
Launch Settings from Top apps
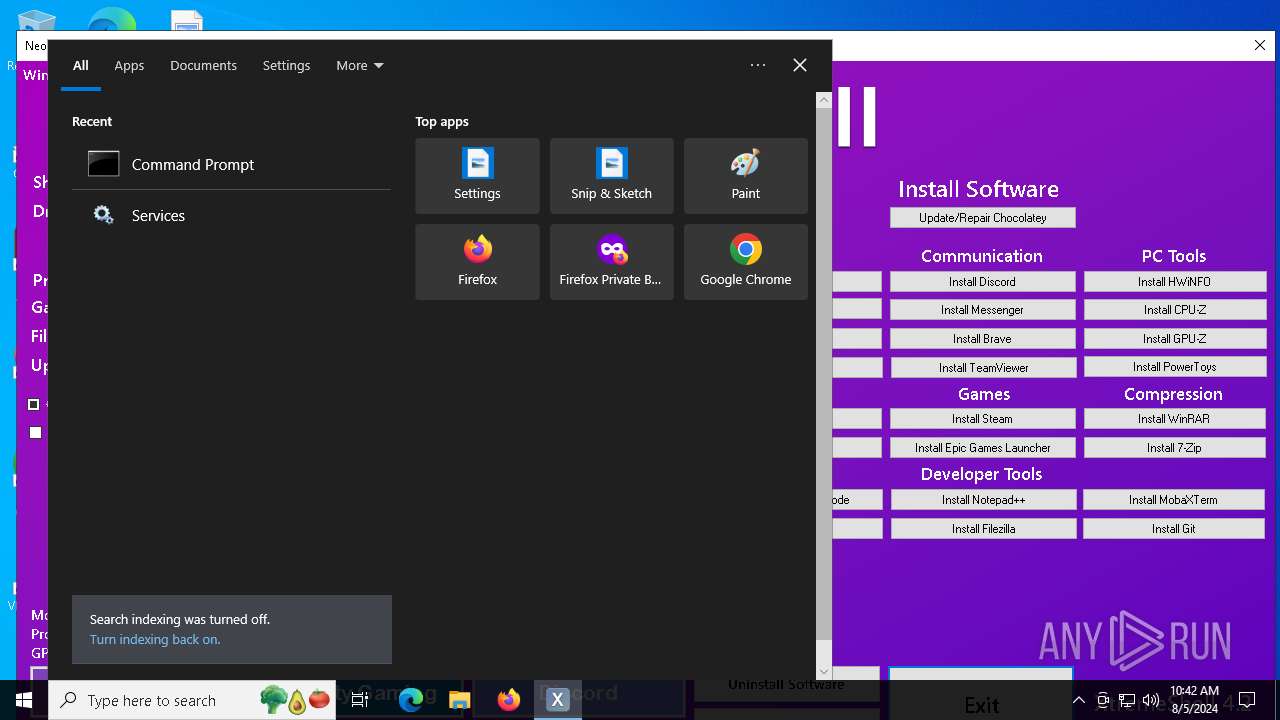[x=477, y=176]
